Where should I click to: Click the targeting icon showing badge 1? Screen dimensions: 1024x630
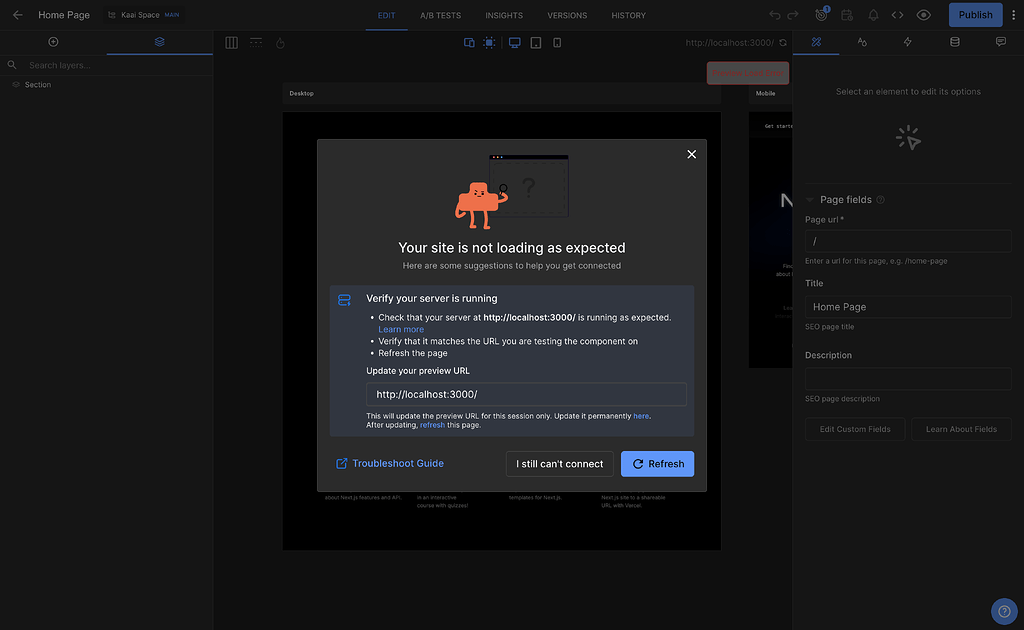coord(822,15)
